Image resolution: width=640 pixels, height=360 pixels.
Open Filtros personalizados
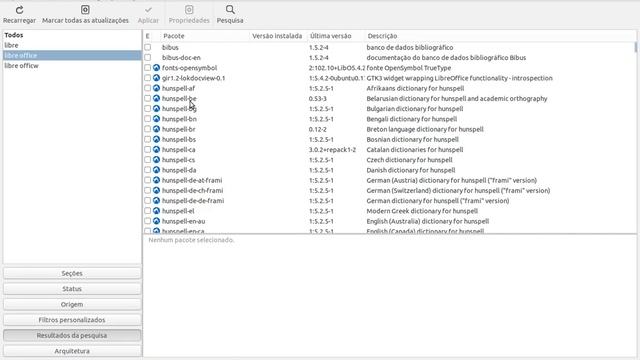(72, 320)
